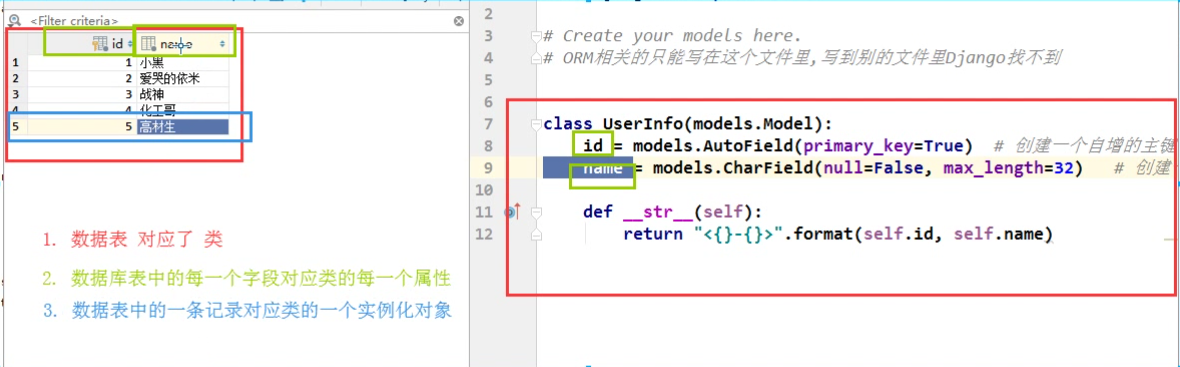This screenshot has height=367, width=1180.
Task: Select the id column header
Action: tap(81, 44)
